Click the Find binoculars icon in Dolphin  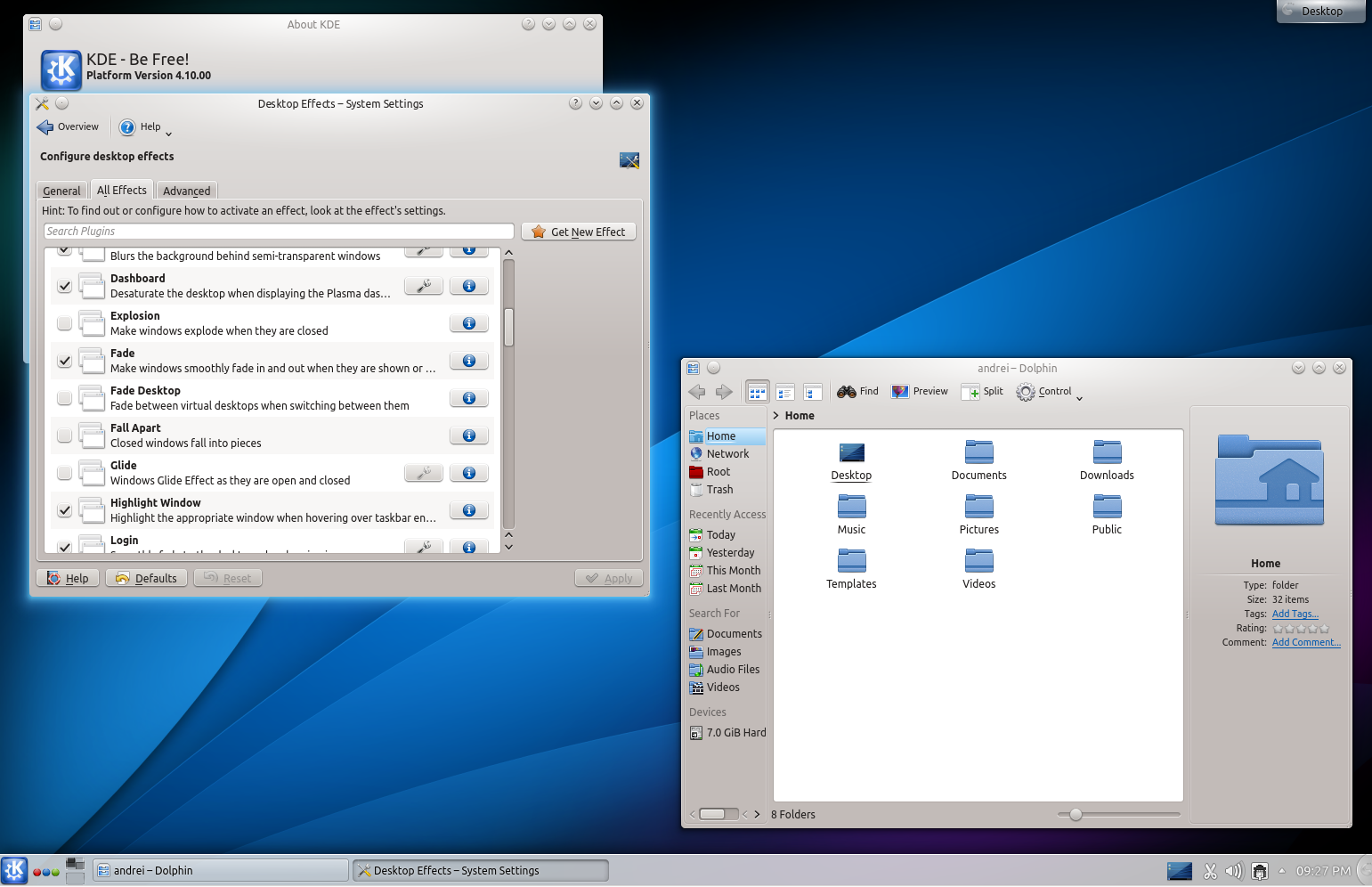[x=847, y=392]
